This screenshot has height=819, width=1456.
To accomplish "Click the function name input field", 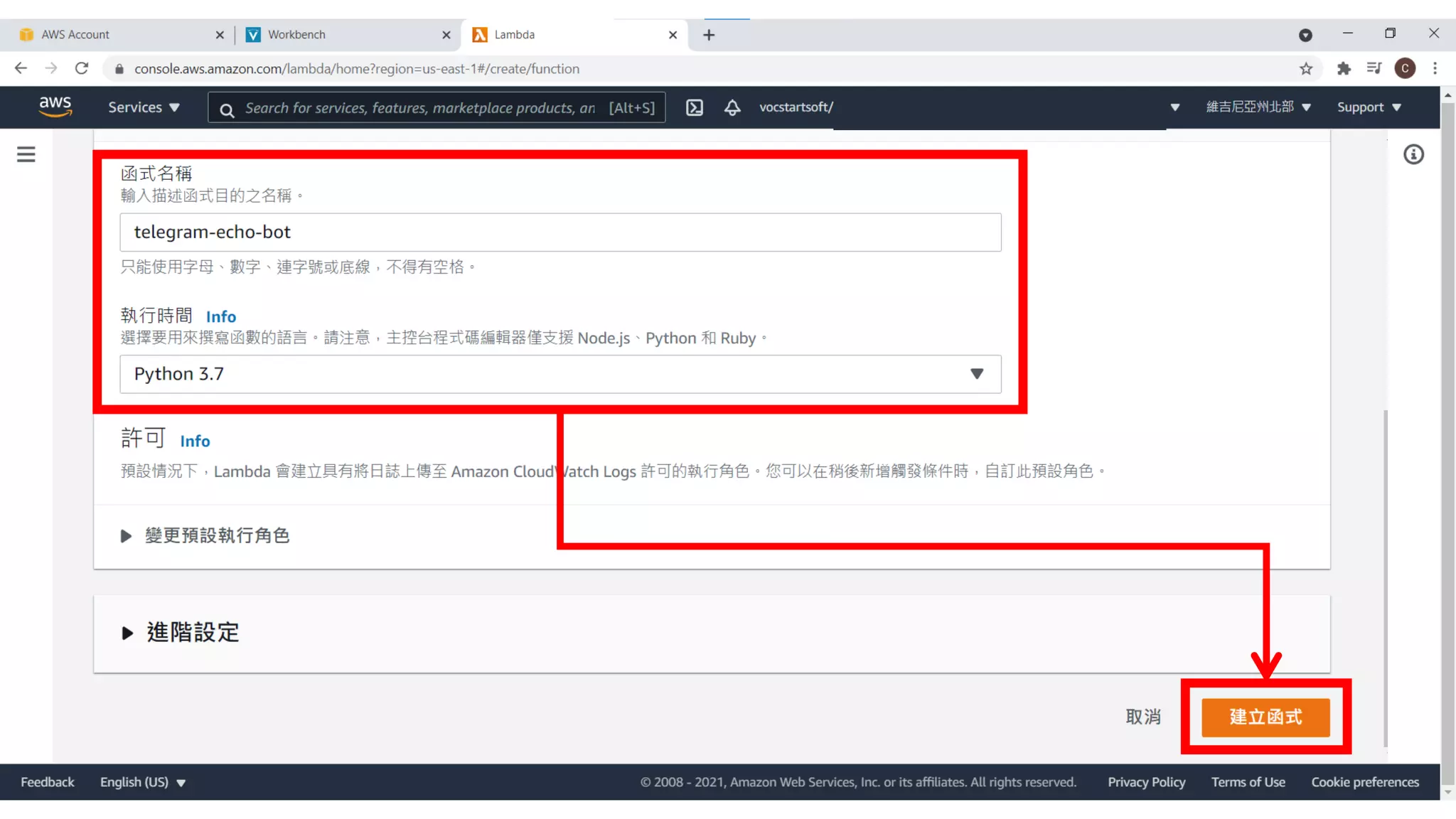I will 560,232.
